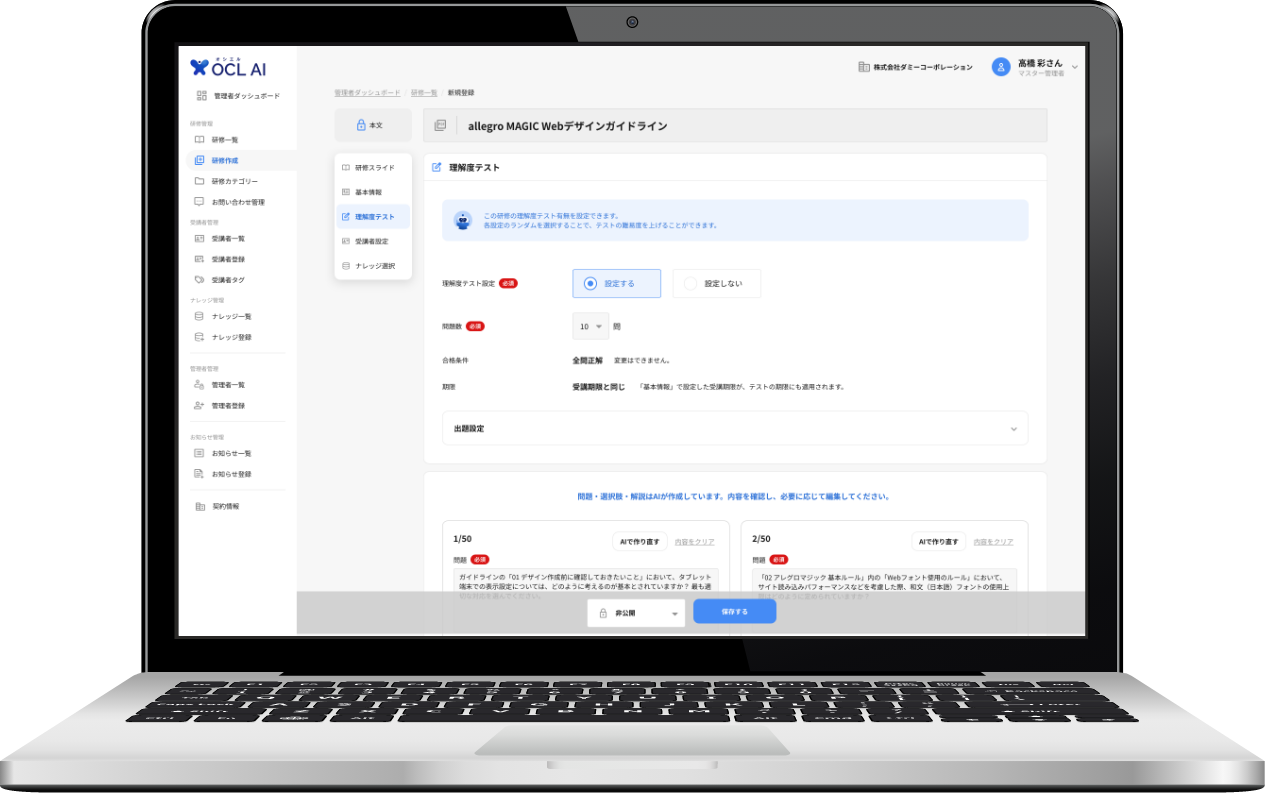Open 管理者ダッシュボード from sidebar
The height and width of the screenshot is (793, 1265).
[238, 96]
